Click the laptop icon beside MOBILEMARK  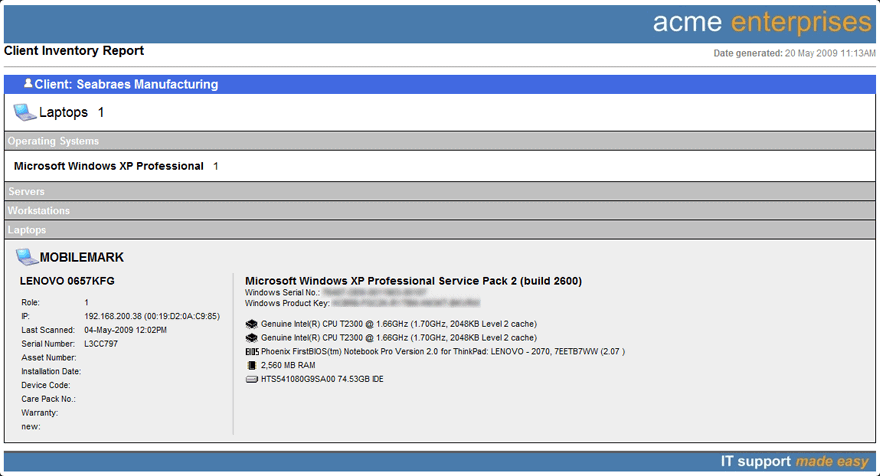(26, 257)
